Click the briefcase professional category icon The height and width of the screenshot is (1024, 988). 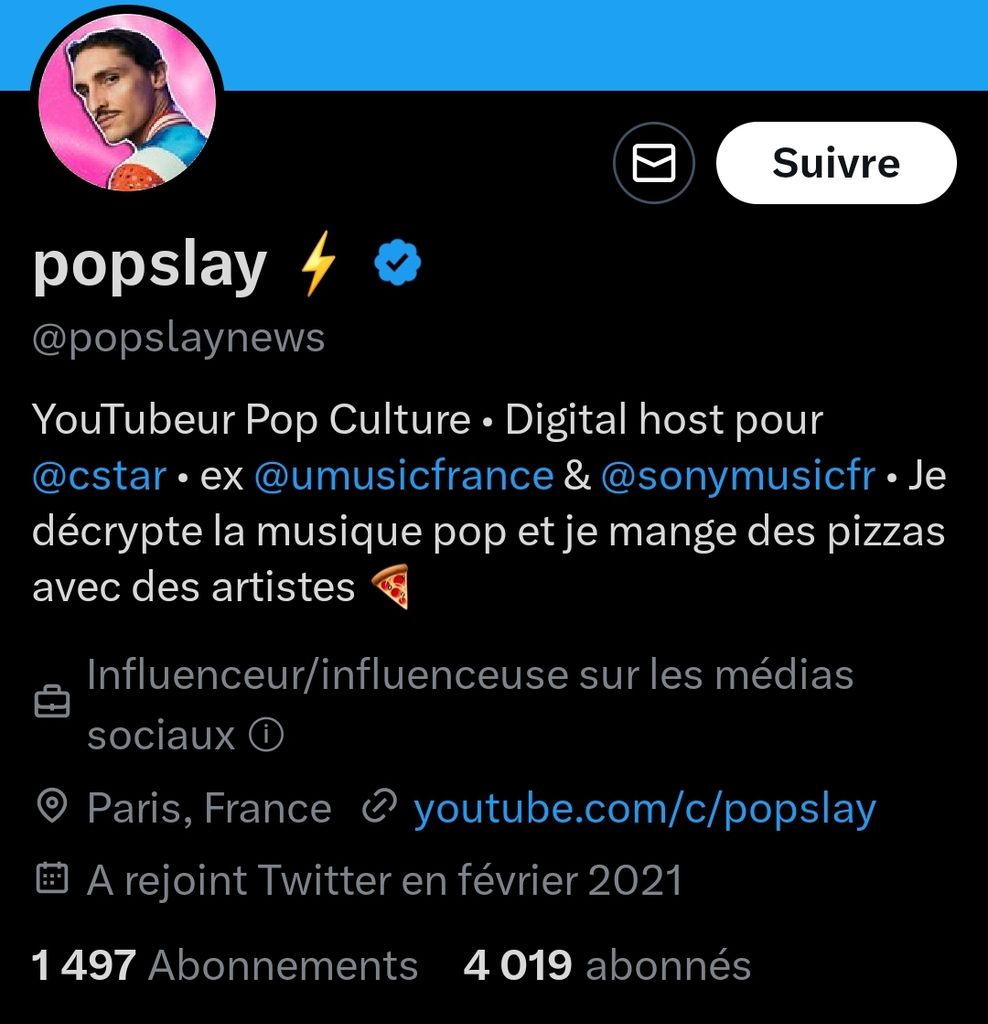pos(52,704)
